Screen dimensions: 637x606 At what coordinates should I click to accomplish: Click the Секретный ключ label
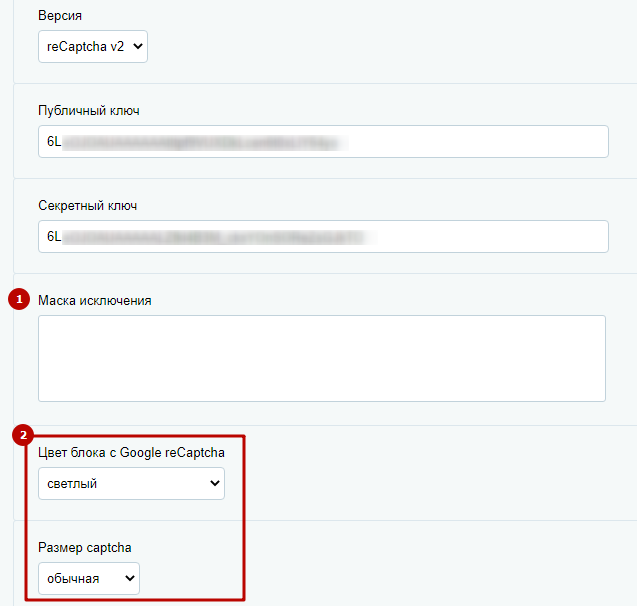87,206
